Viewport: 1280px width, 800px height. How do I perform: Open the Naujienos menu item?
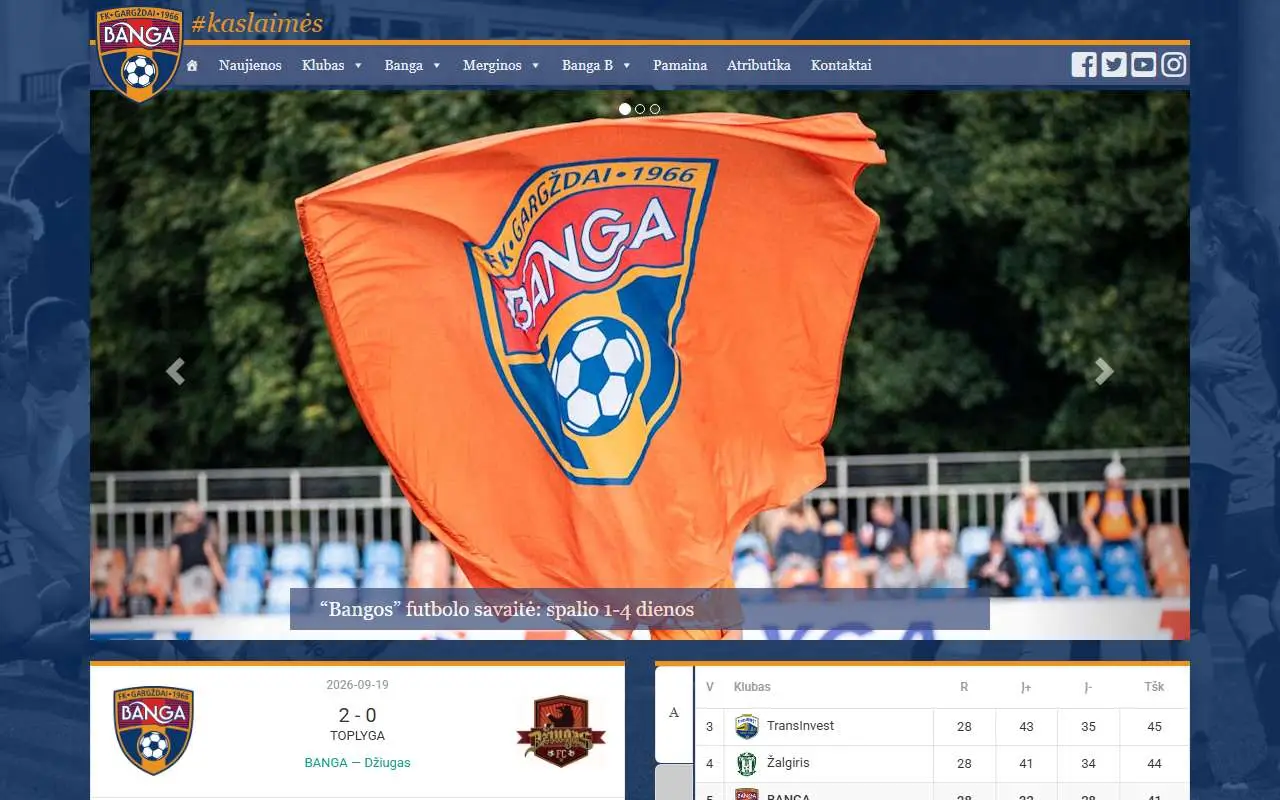coord(250,65)
